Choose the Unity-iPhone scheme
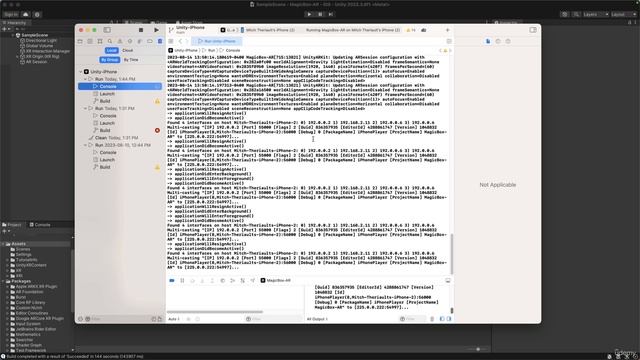The image size is (640, 360). tap(229, 30)
